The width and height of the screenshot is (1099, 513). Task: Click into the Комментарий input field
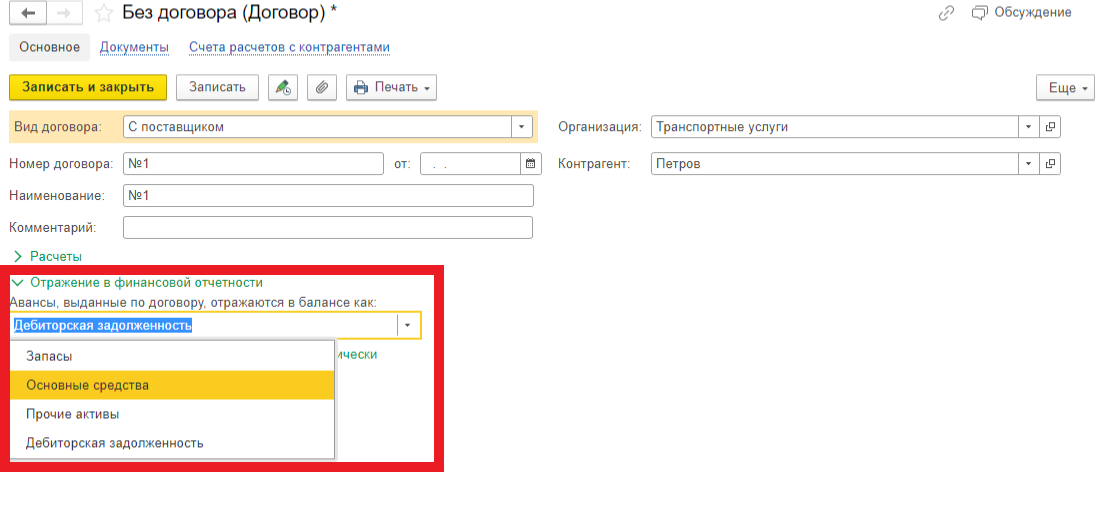click(328, 228)
